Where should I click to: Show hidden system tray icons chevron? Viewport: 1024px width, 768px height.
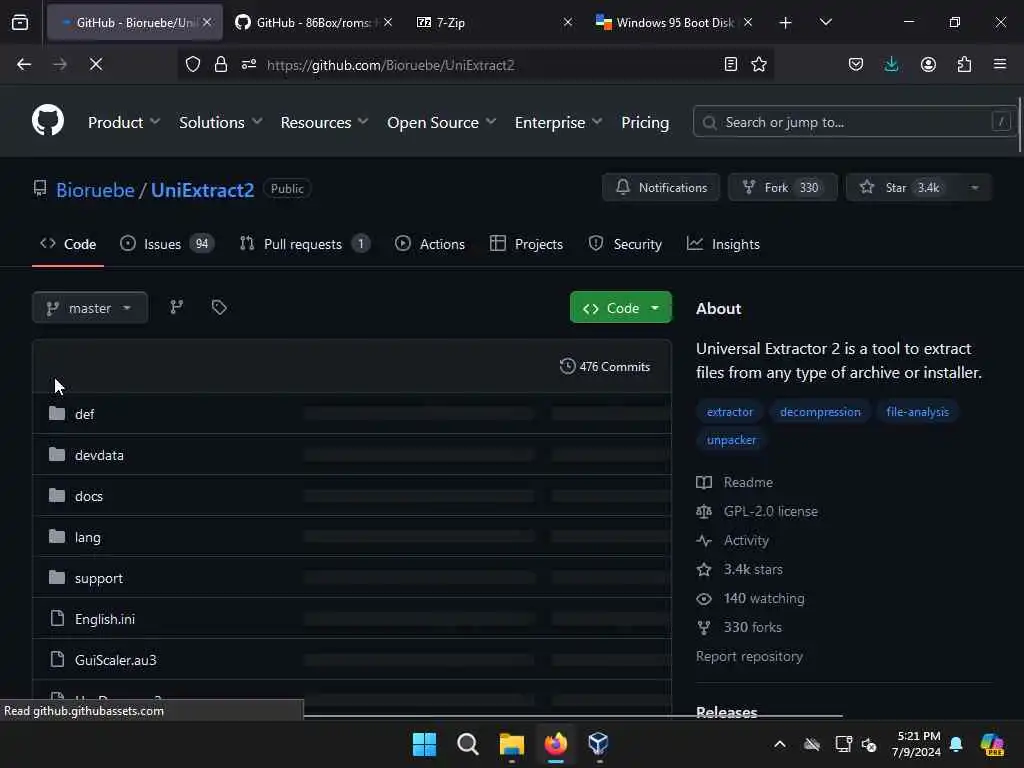click(x=780, y=744)
